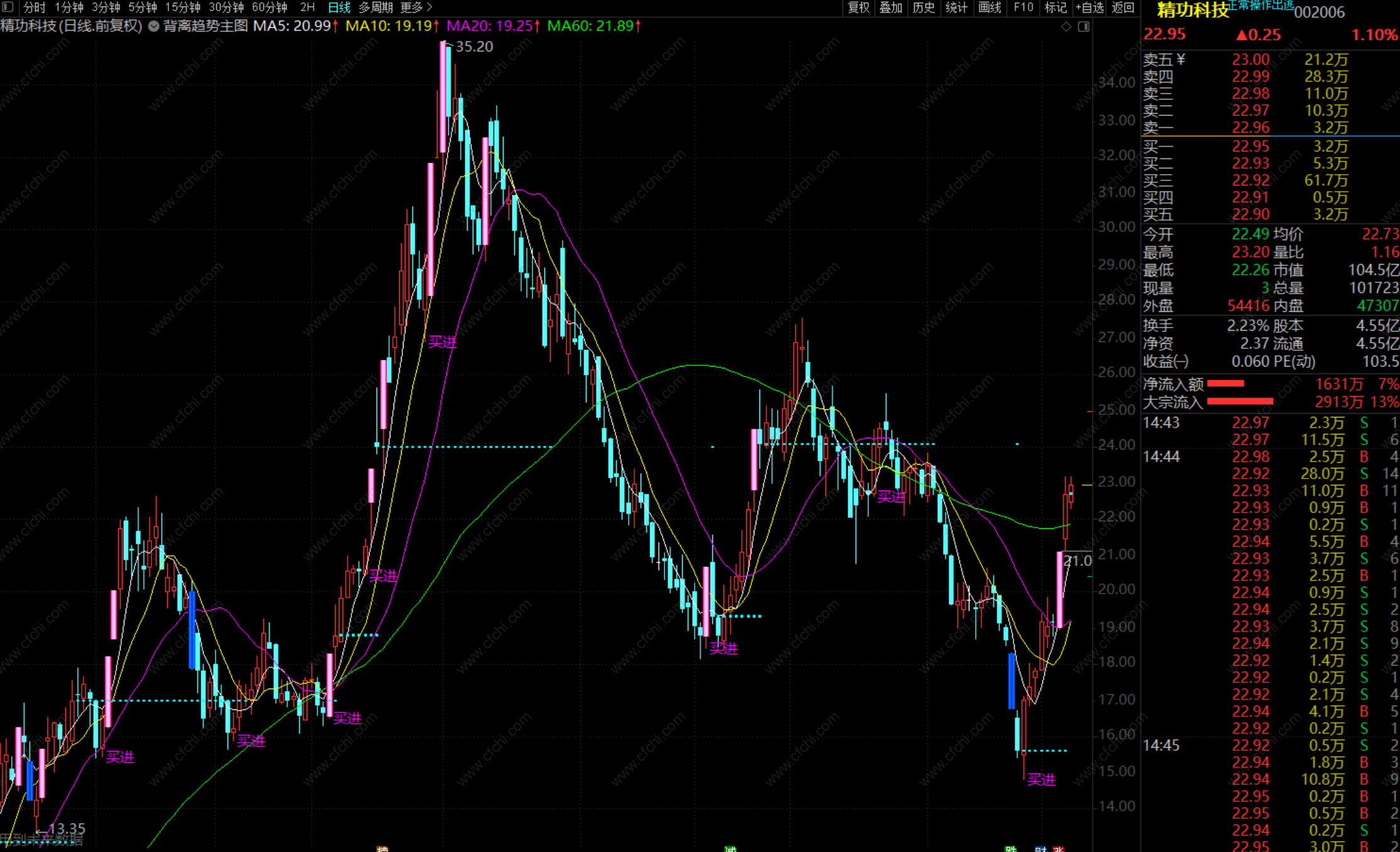This screenshot has height=852, width=1400.
Task: Open the 叠加 overlay tool
Action: [x=891, y=8]
